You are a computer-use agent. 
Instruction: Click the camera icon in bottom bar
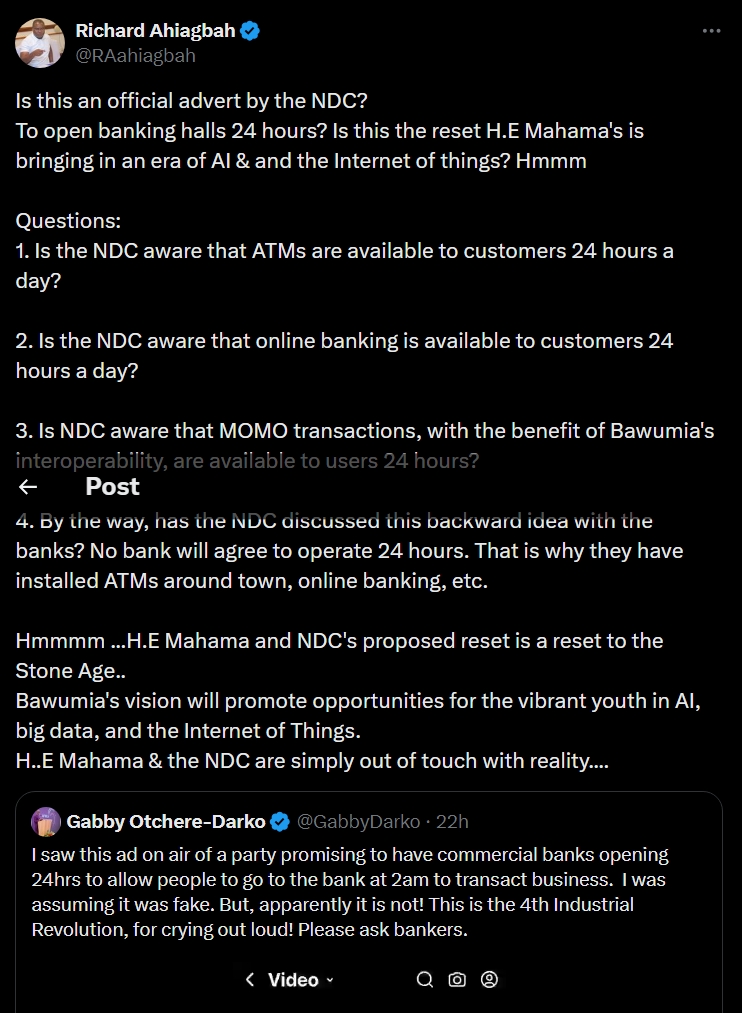click(457, 979)
